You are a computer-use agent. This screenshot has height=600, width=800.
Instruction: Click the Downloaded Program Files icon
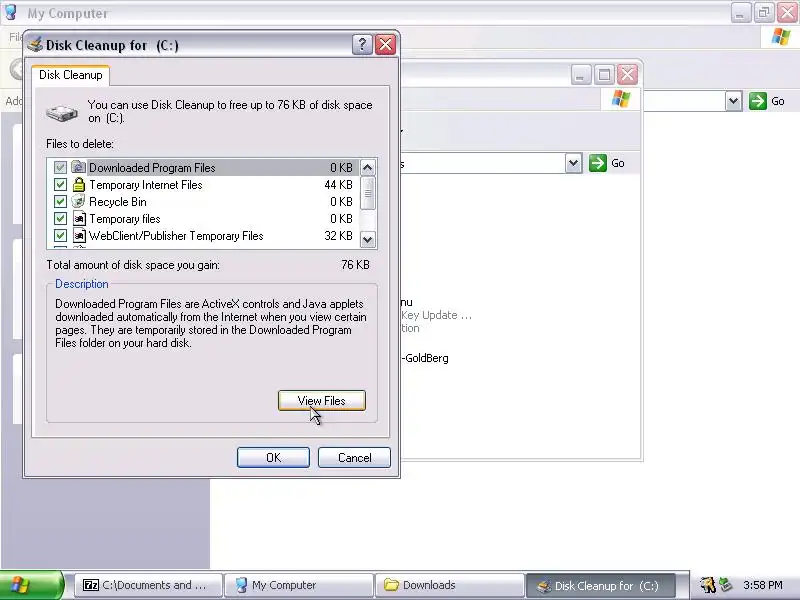[x=79, y=167]
